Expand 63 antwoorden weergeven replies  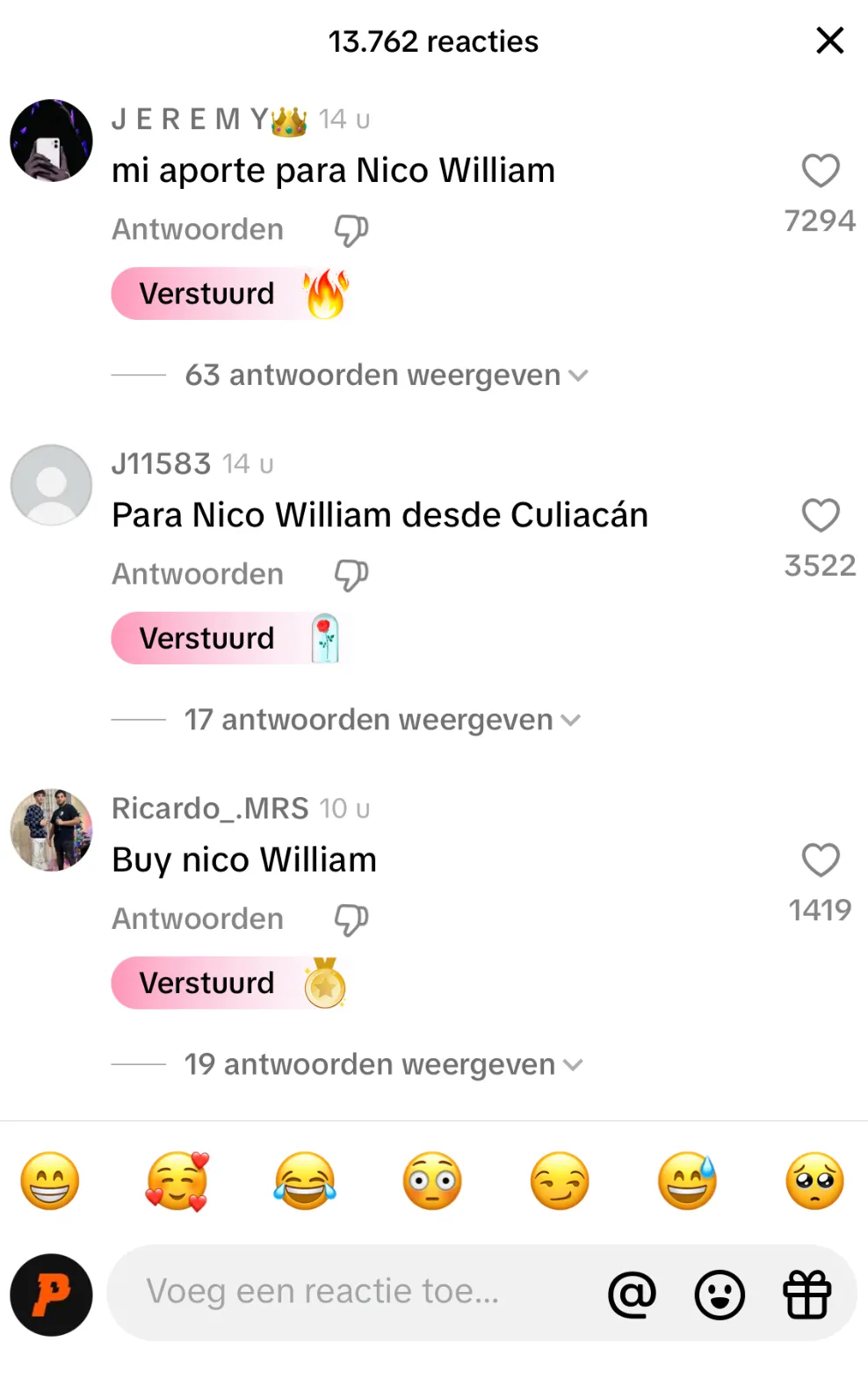tap(387, 375)
